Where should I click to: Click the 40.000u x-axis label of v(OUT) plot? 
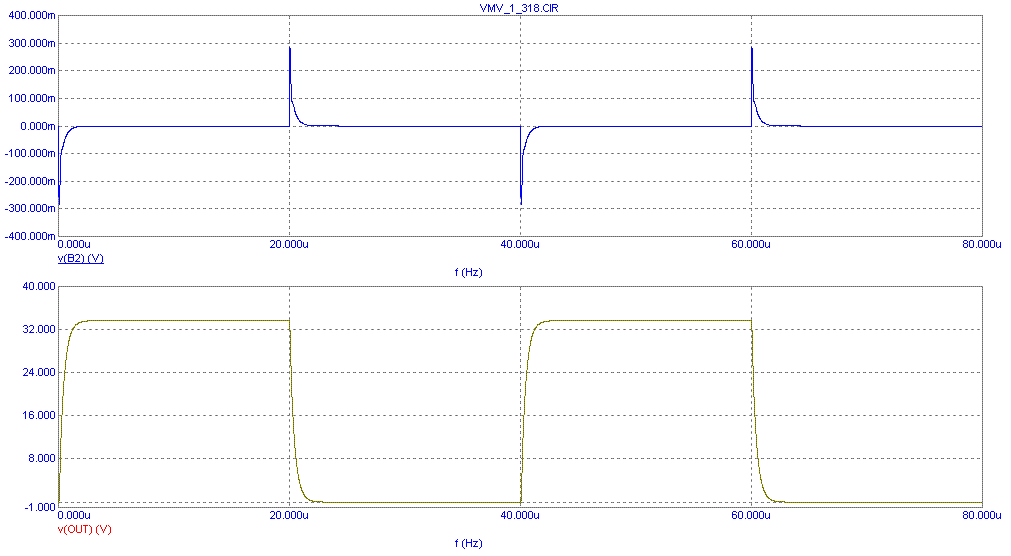click(x=520, y=515)
